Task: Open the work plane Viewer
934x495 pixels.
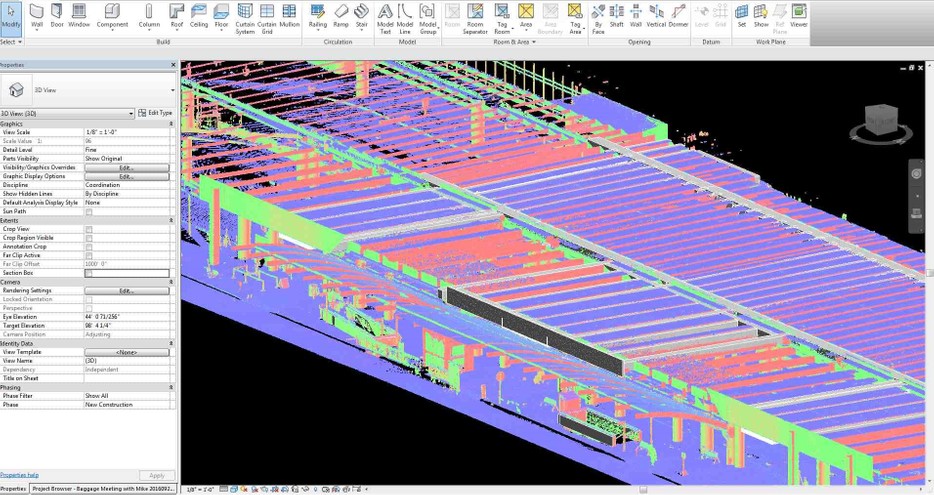Action: click(799, 17)
